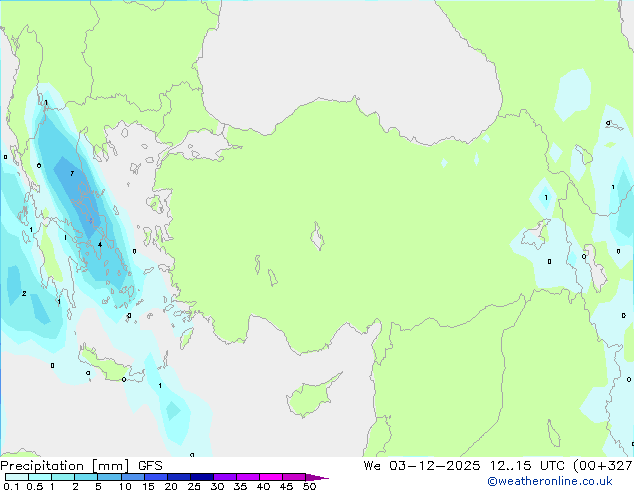Open the weatheronline.co.uk credit link
634x490 pixels.
click(550, 481)
